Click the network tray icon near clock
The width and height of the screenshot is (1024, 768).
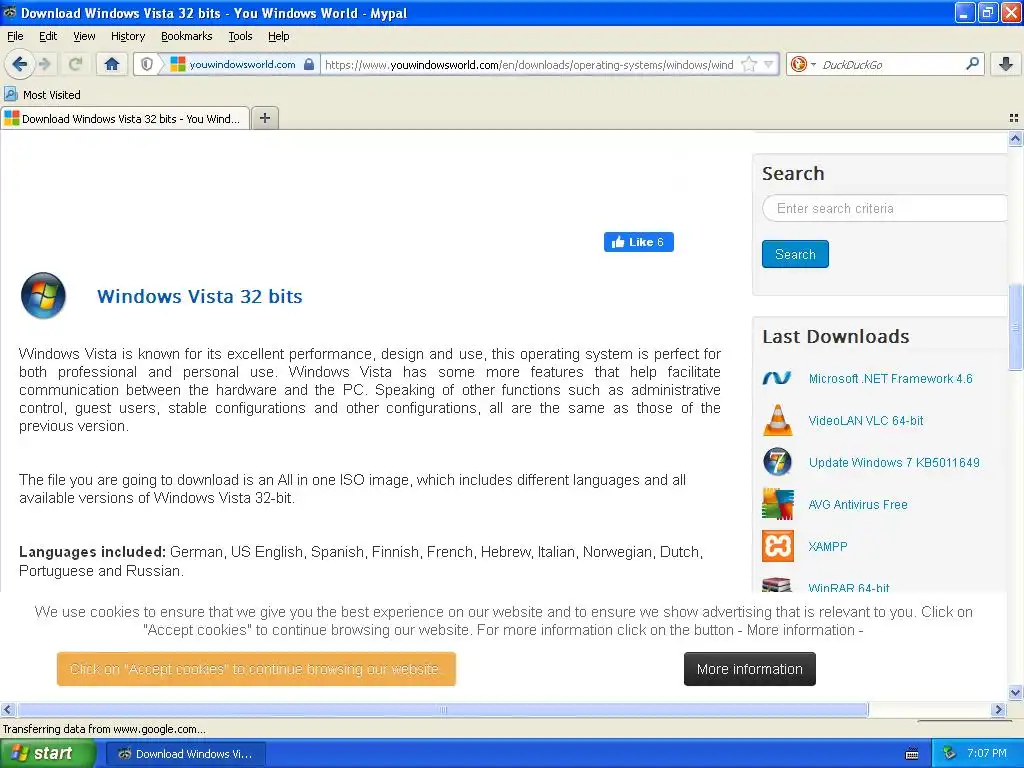click(949, 754)
